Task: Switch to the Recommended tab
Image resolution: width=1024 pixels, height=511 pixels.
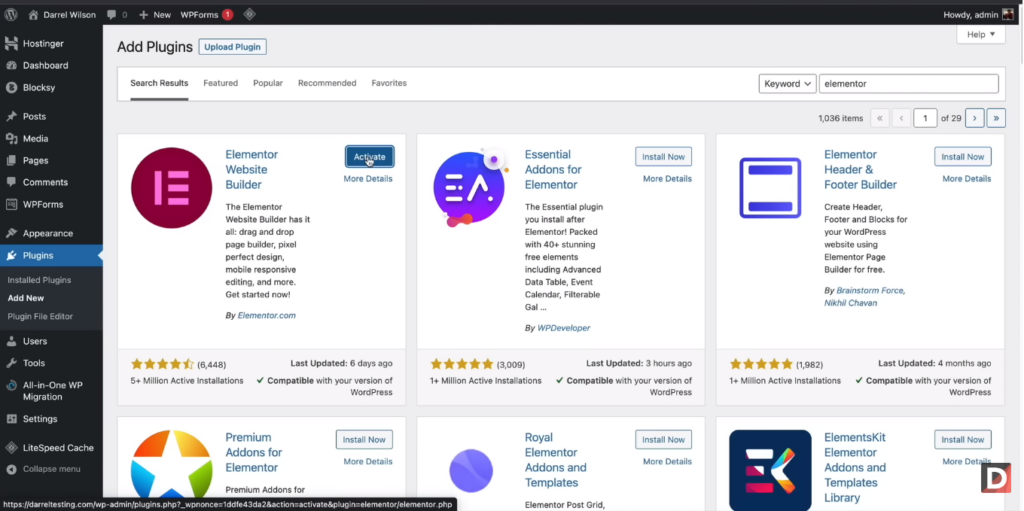Action: tap(327, 83)
